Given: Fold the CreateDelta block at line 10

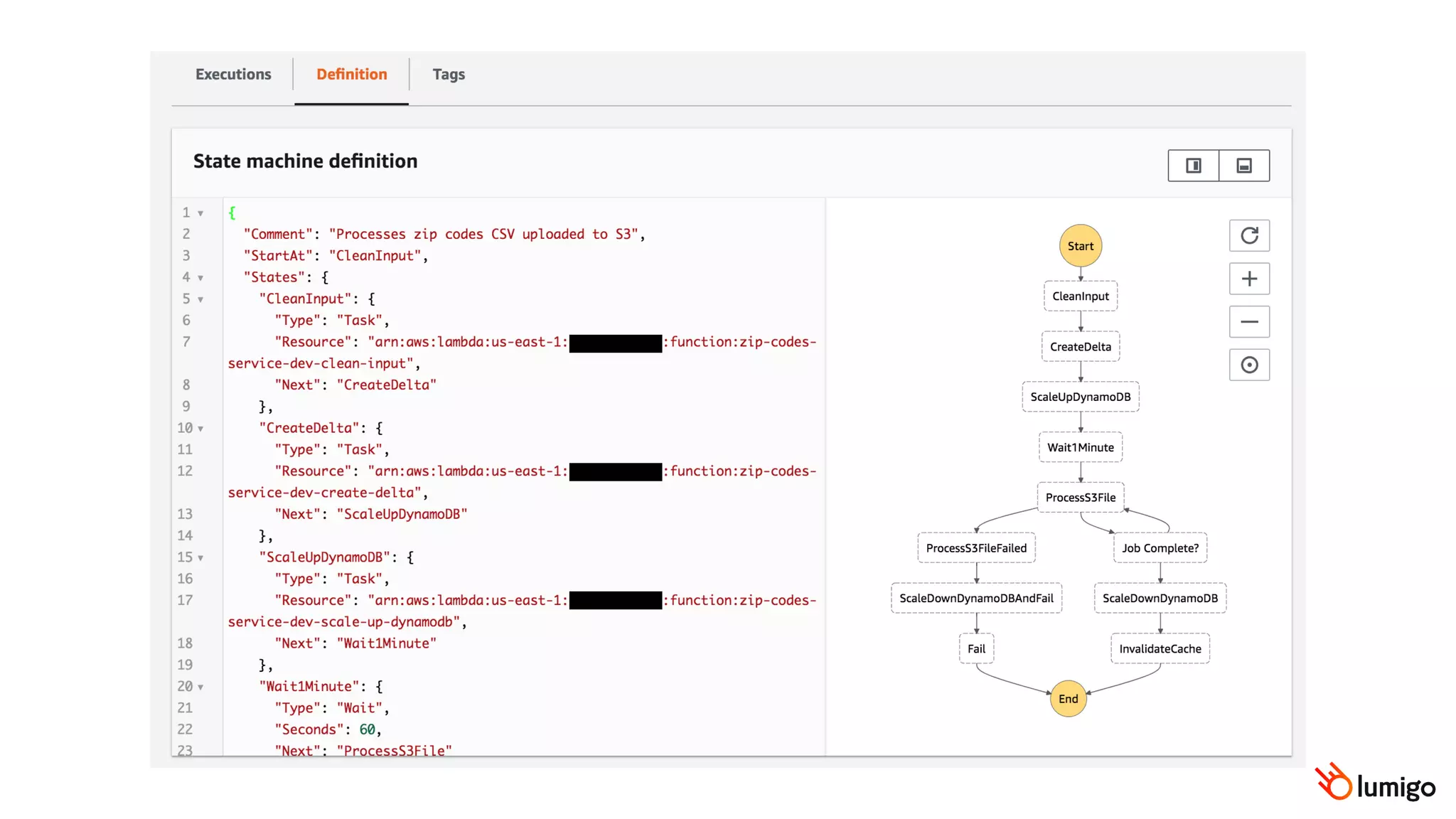Looking at the screenshot, I should 200,429.
